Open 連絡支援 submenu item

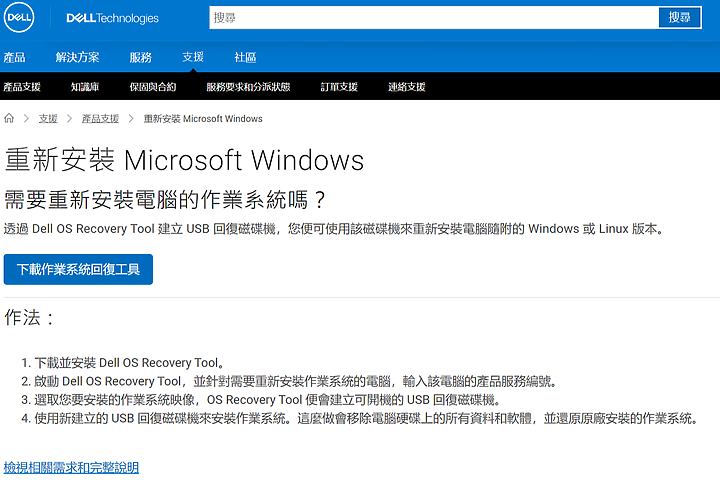click(x=406, y=87)
